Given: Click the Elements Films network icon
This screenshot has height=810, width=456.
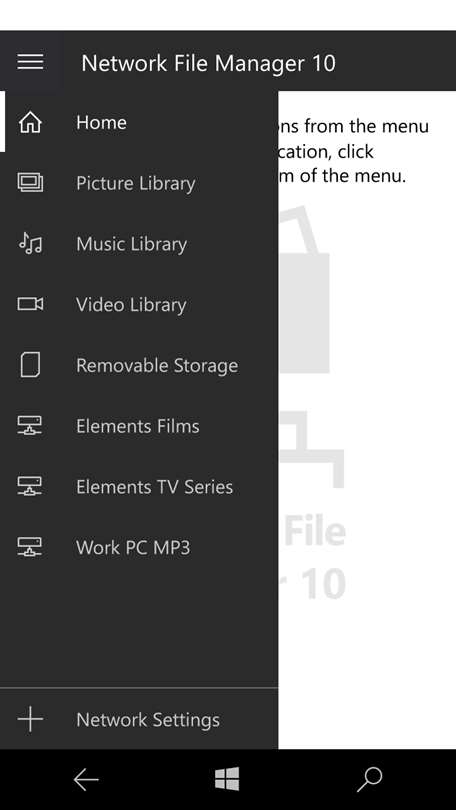Looking at the screenshot, I should pos(30,426).
